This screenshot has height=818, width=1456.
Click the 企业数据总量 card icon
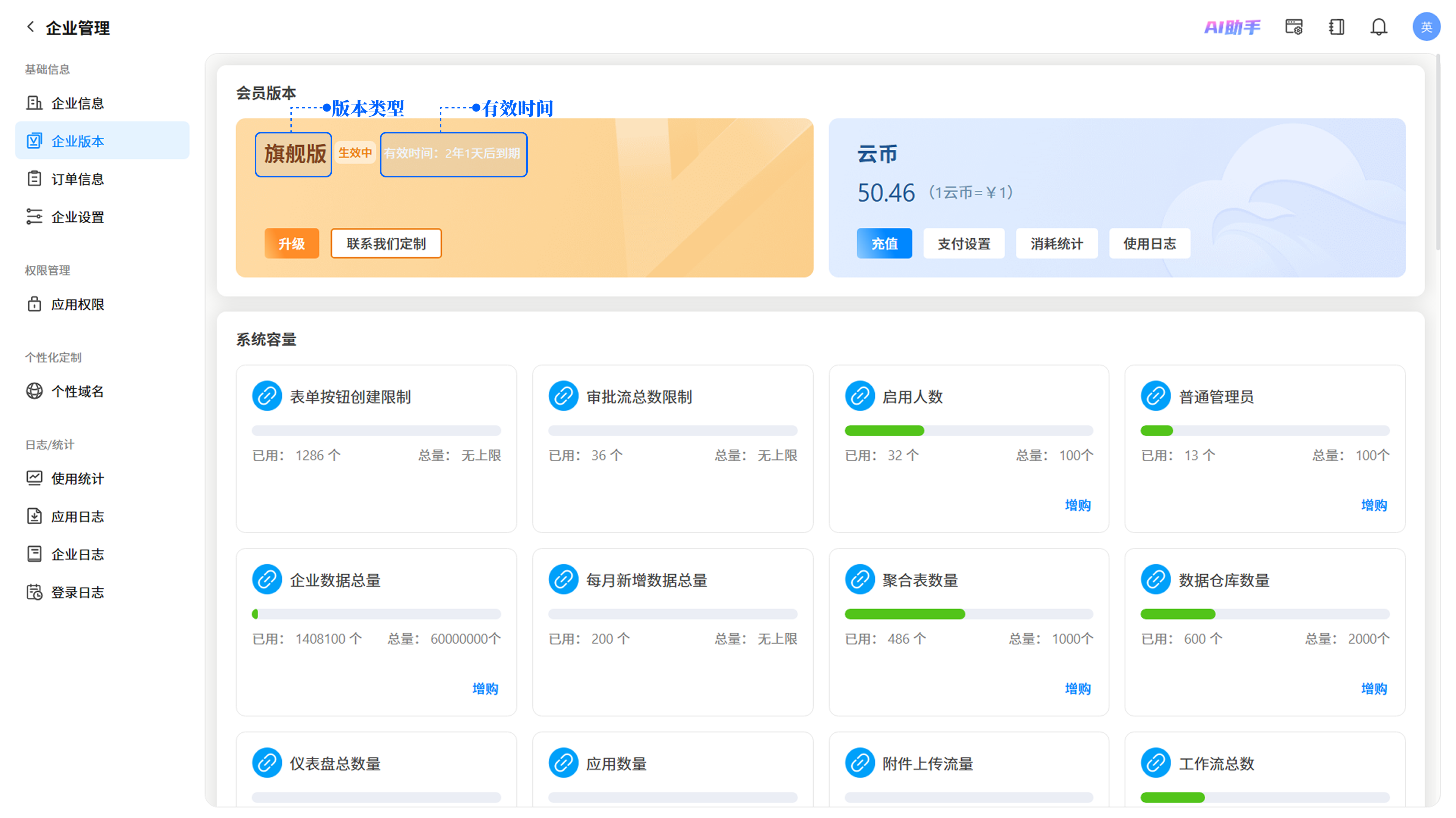(x=267, y=580)
